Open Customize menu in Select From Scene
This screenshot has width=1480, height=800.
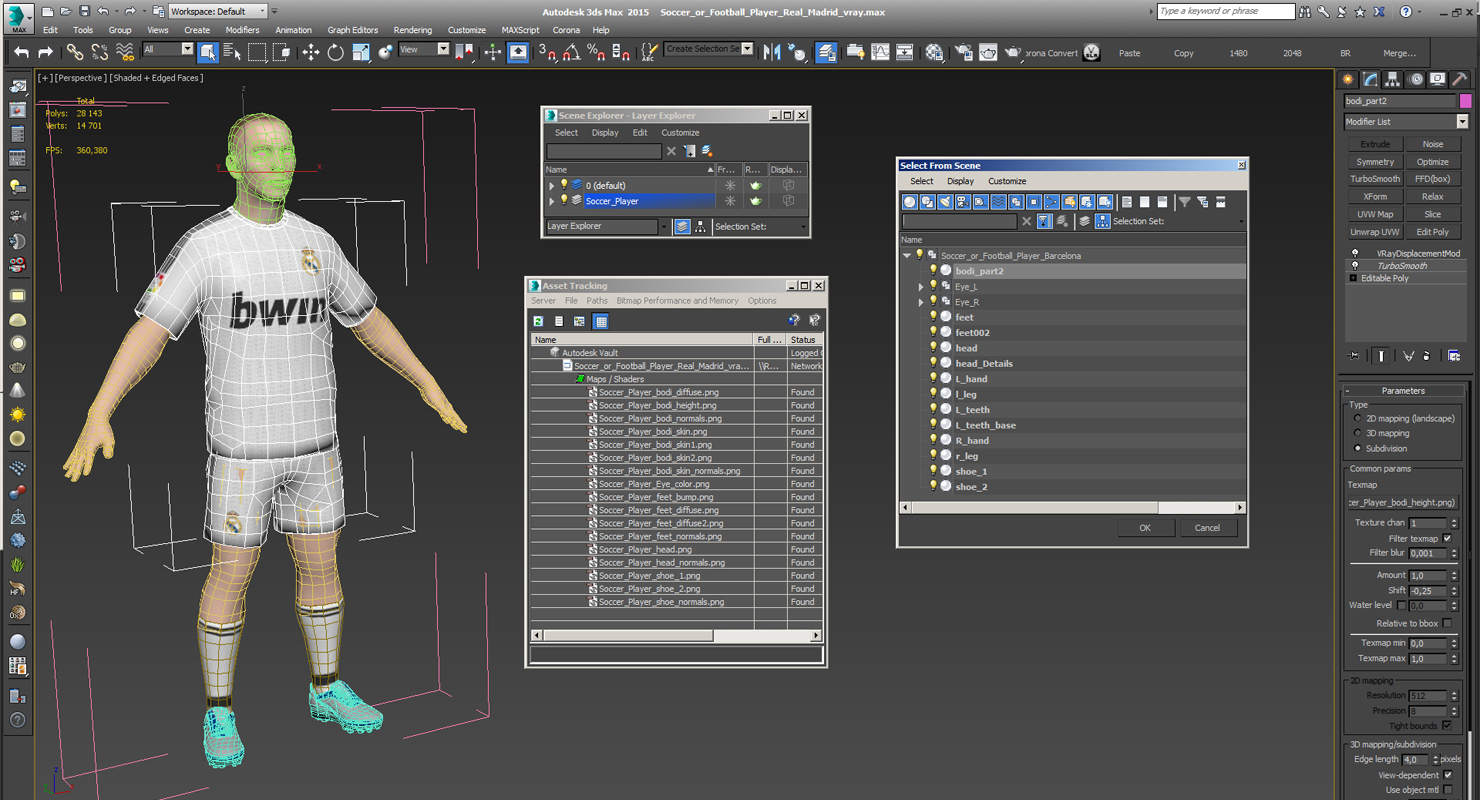[1007, 181]
